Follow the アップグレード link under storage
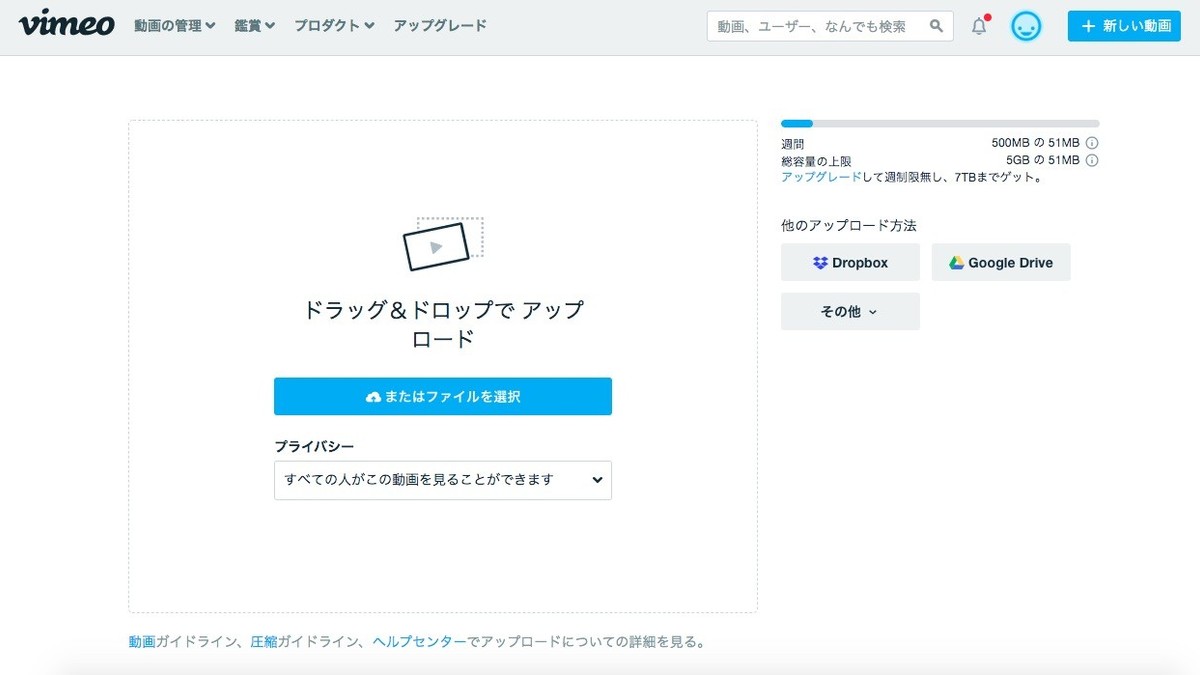 (x=820, y=177)
